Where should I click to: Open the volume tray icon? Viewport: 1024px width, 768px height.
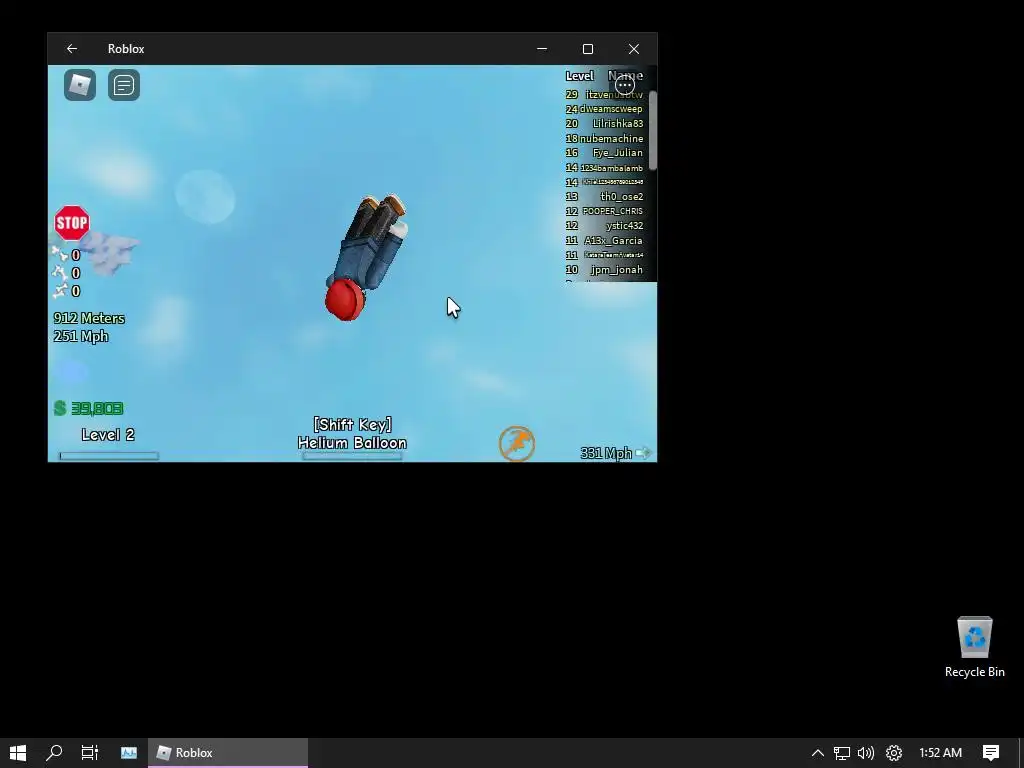tap(866, 753)
